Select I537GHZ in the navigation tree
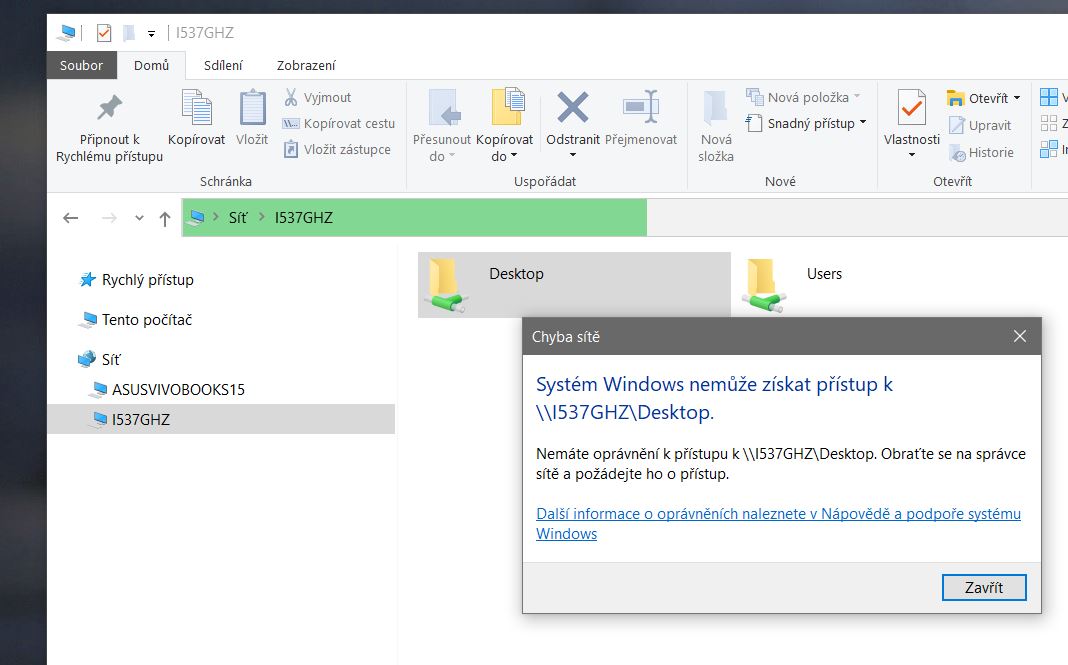Screen dimensions: 1068x665 pos(221,419)
